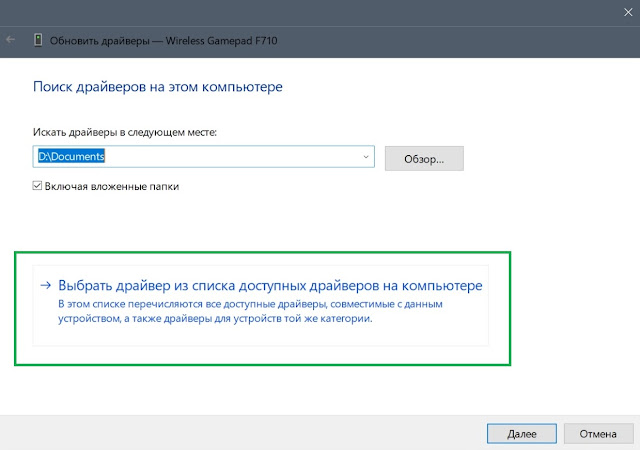Click the 'Искать драйверы в следующем месте:' label
Screen dimensions: 640x450
125,132
